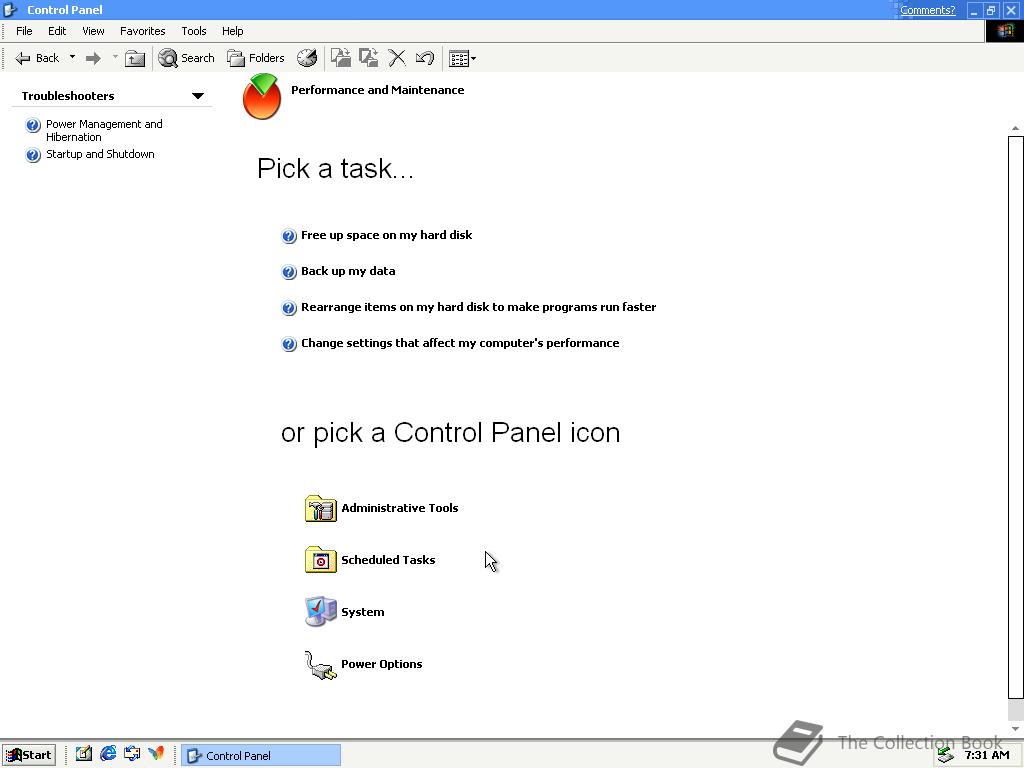The image size is (1024, 768).
Task: Open the Power Options plug icon
Action: 321,665
